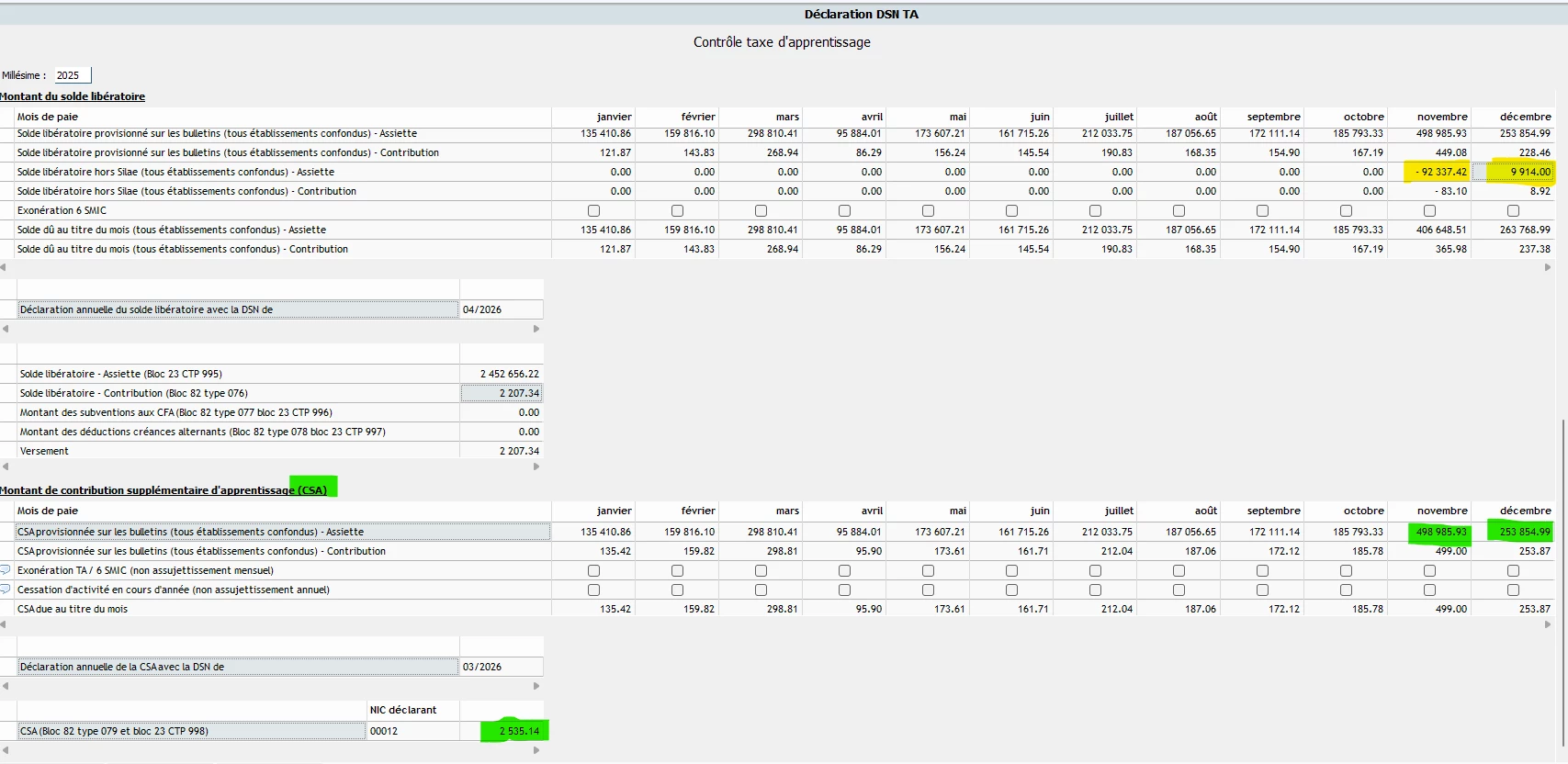Enable Exonération TA / 6 SMIC for juin
The image size is (1568, 764).
point(1011,570)
